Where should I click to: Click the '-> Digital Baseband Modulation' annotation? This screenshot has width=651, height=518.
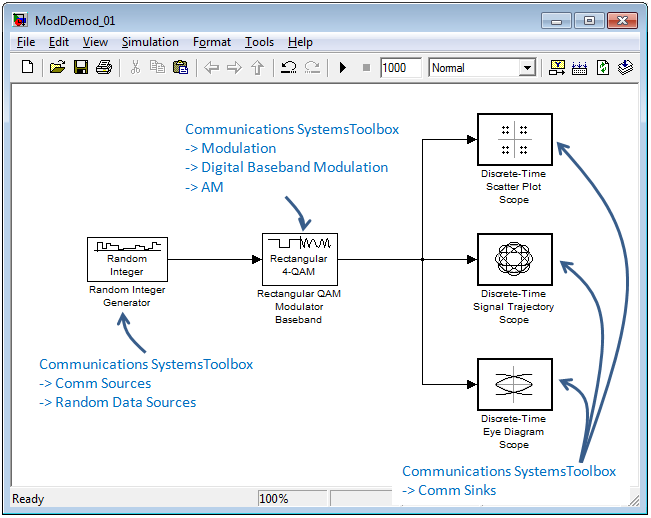tap(286, 167)
